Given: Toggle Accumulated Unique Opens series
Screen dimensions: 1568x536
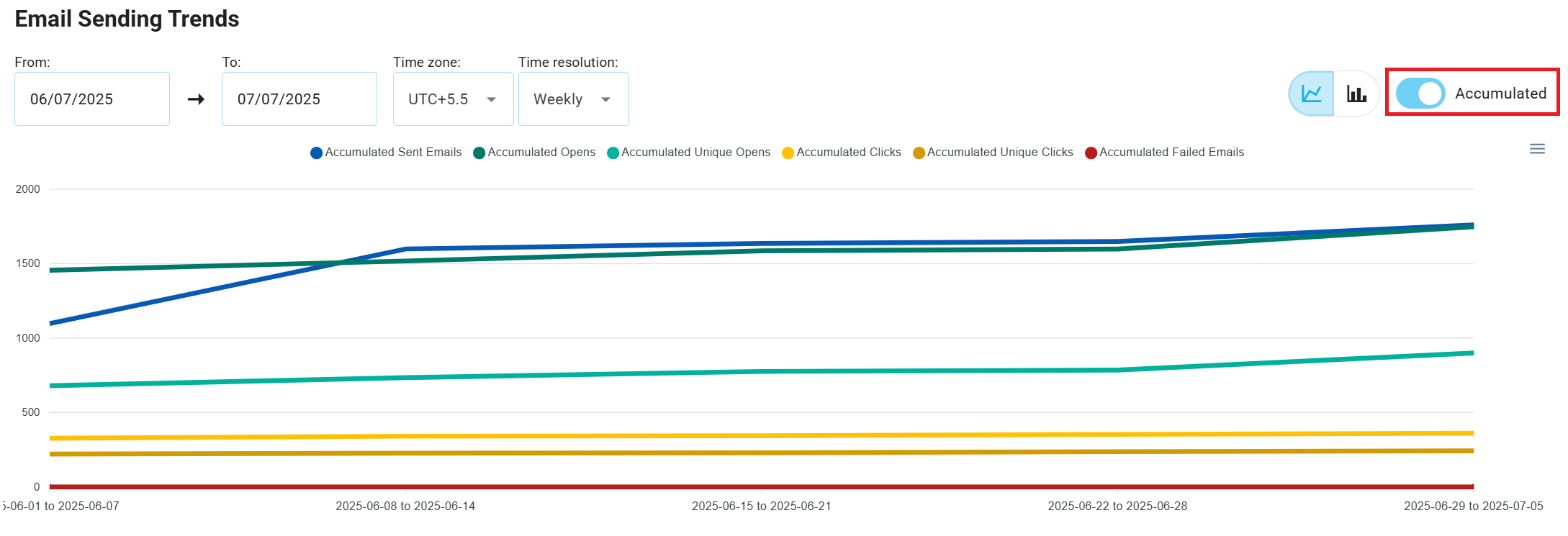Looking at the screenshot, I should pos(695,153).
